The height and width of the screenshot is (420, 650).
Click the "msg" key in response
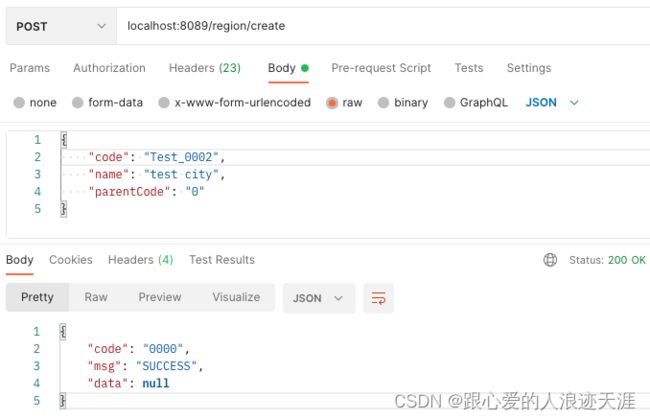(104, 366)
